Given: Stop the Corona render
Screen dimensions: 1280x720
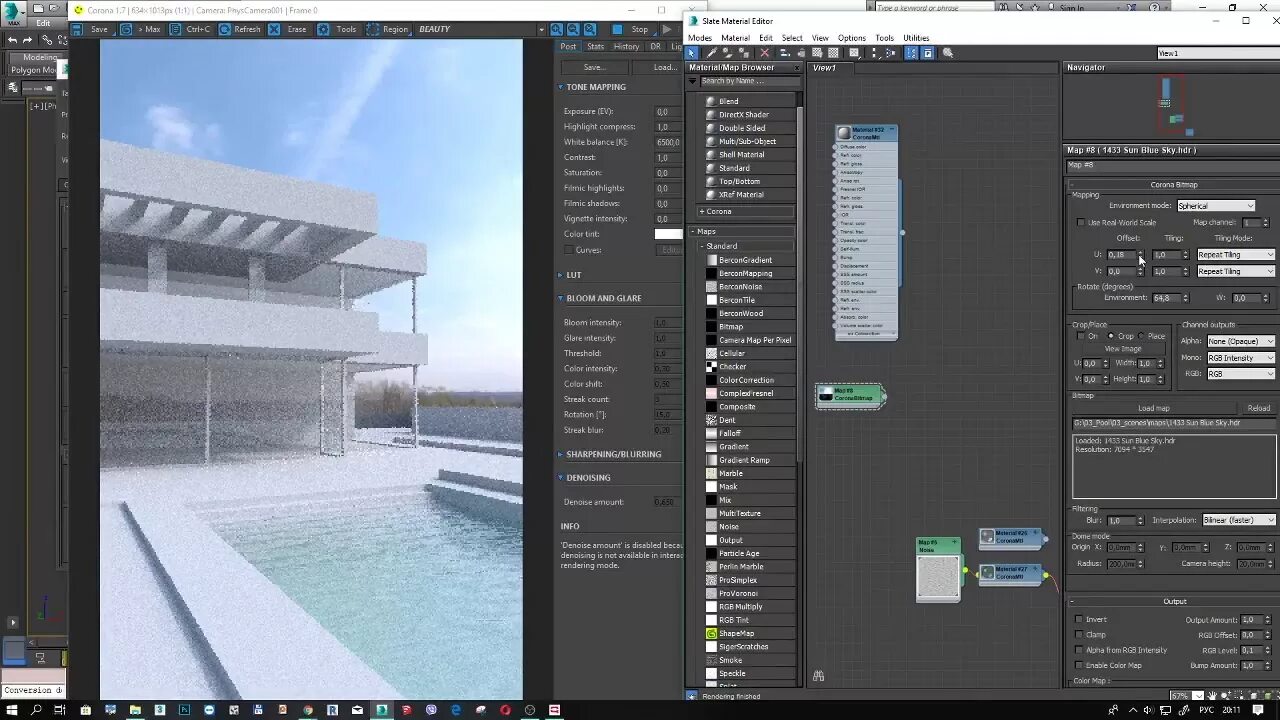Looking at the screenshot, I should [630, 29].
